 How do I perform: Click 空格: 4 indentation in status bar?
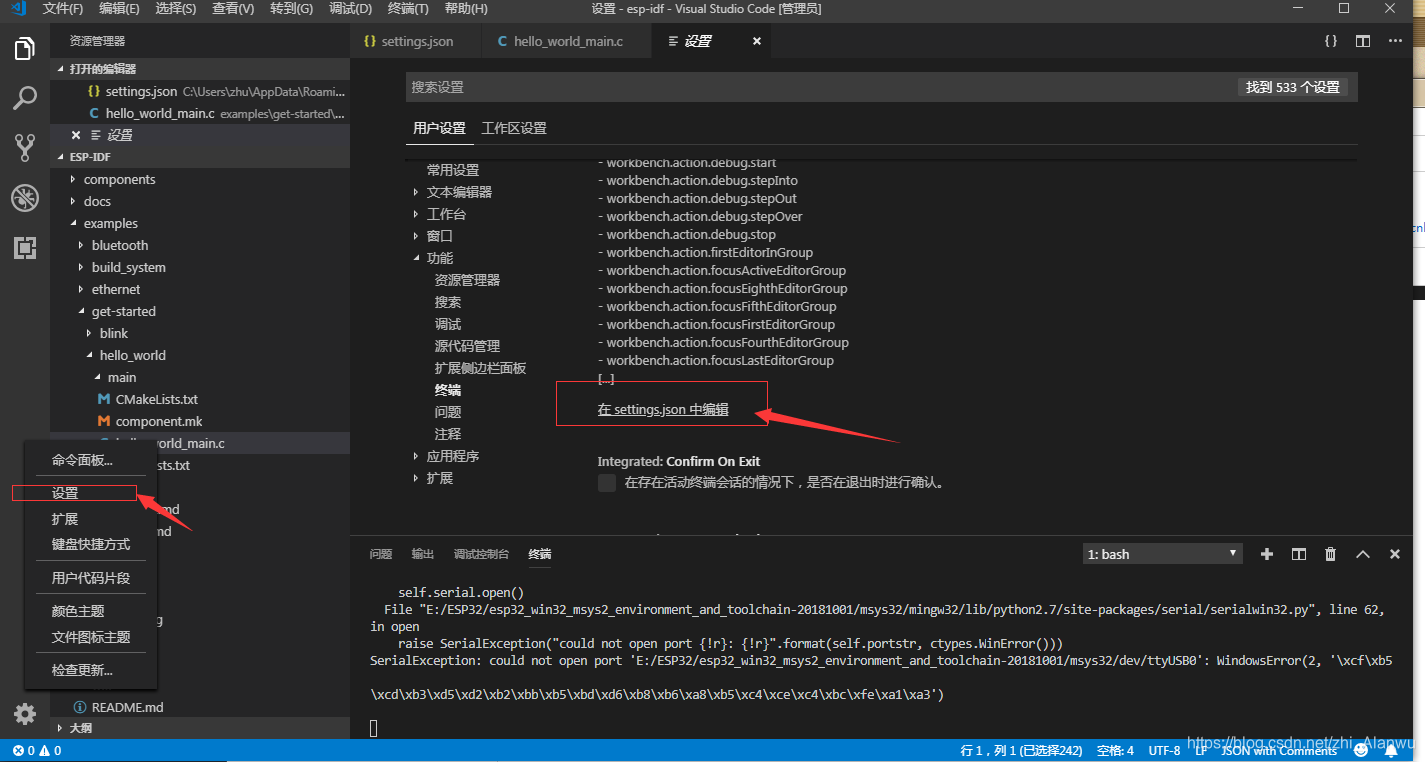1115,751
